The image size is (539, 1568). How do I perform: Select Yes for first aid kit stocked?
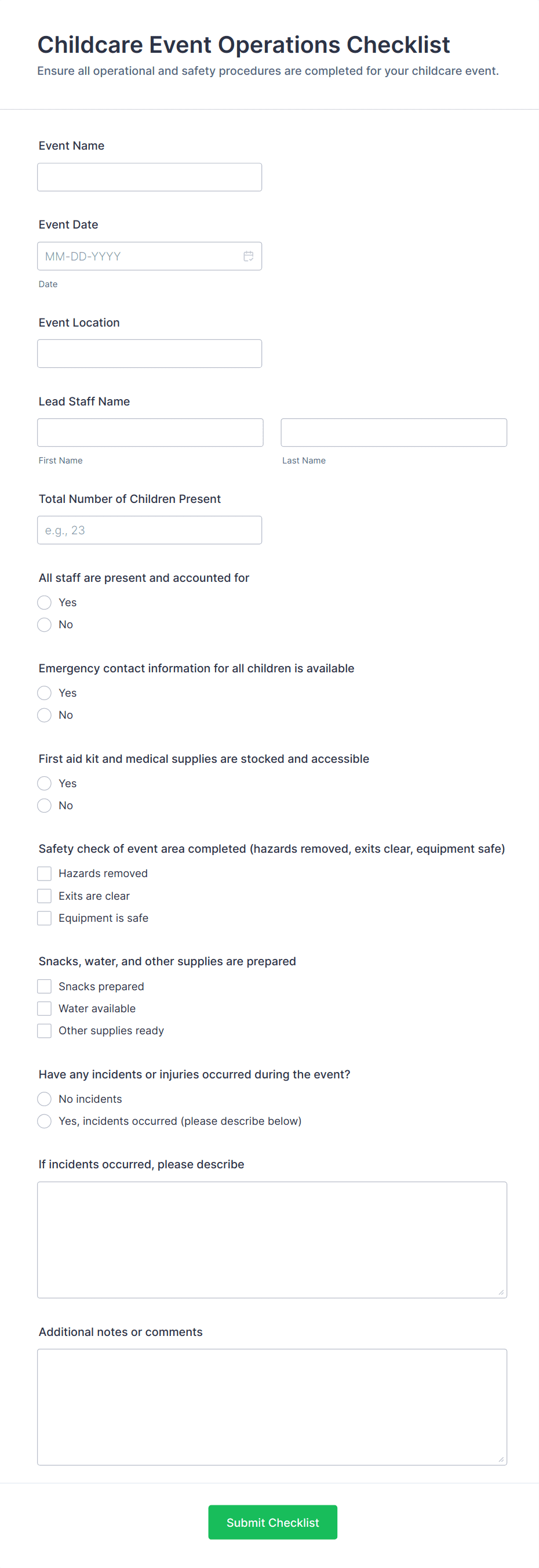45,783
